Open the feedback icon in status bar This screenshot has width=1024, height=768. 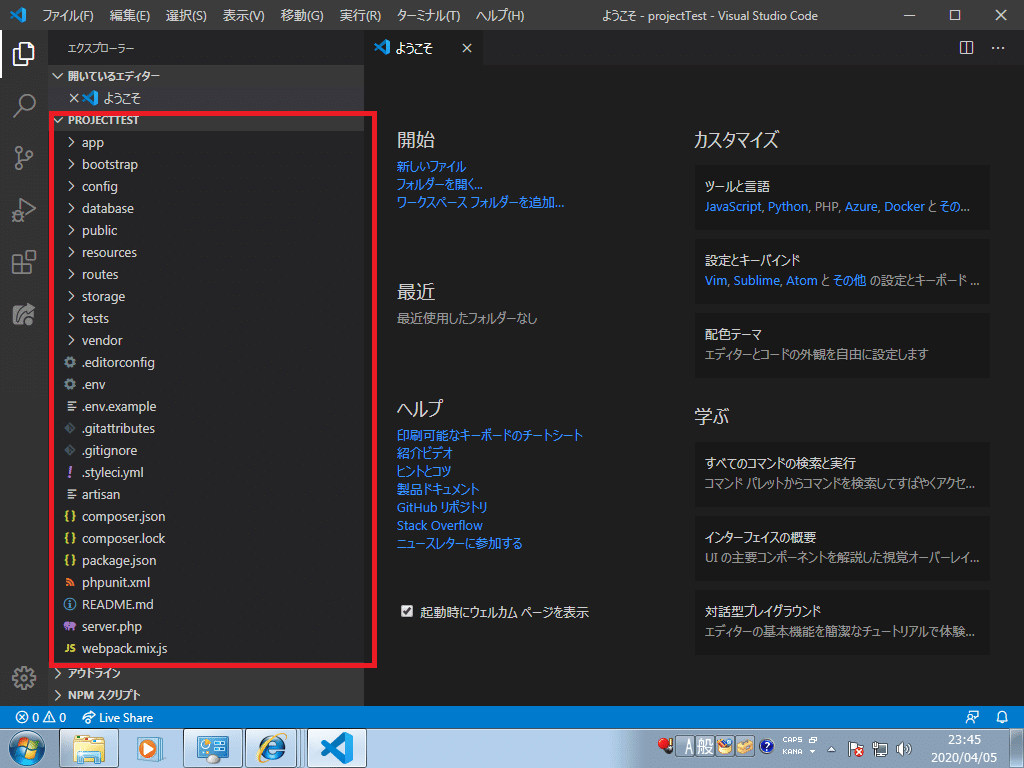[972, 717]
